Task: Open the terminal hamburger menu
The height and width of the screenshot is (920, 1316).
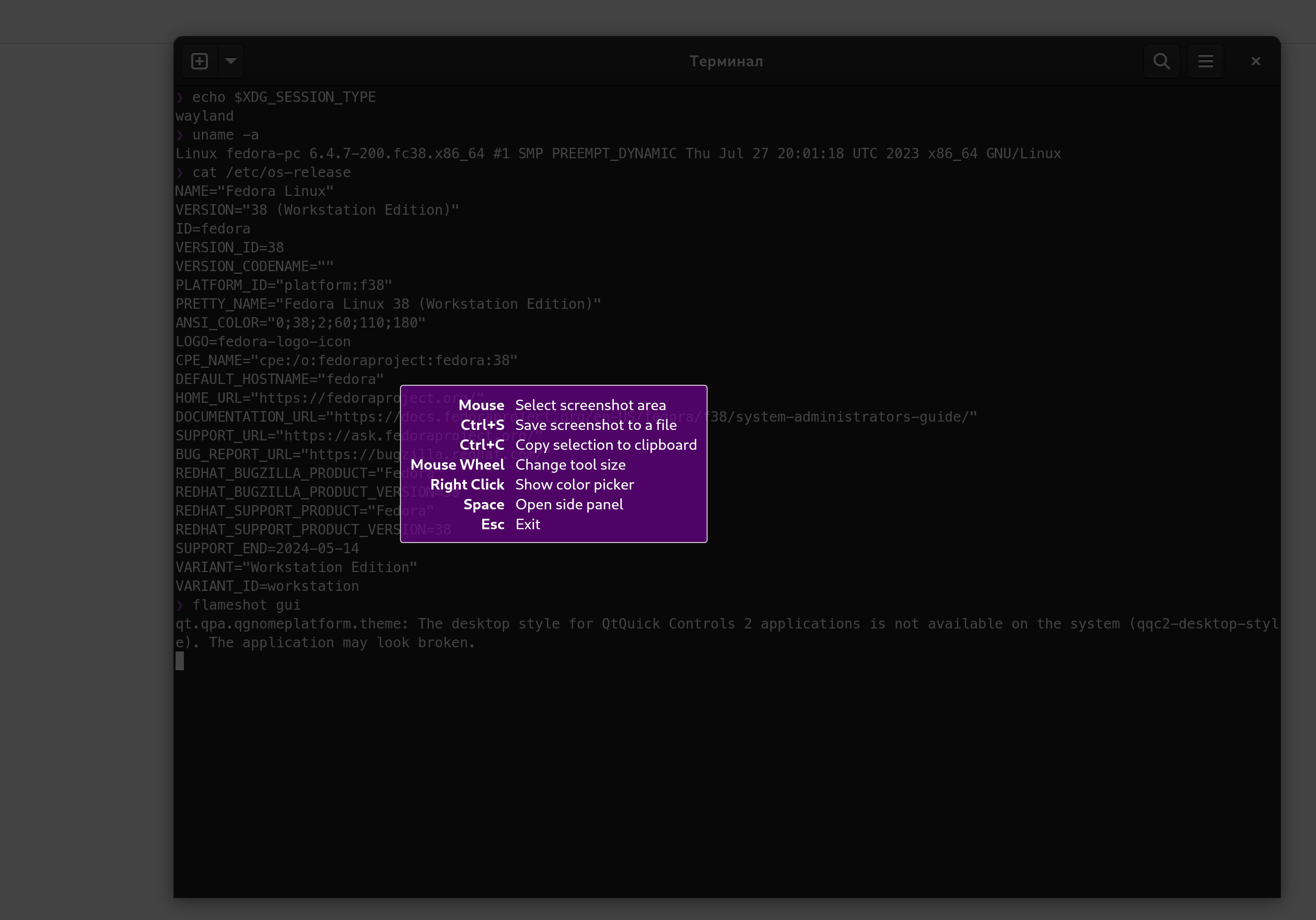Action: 1205,61
